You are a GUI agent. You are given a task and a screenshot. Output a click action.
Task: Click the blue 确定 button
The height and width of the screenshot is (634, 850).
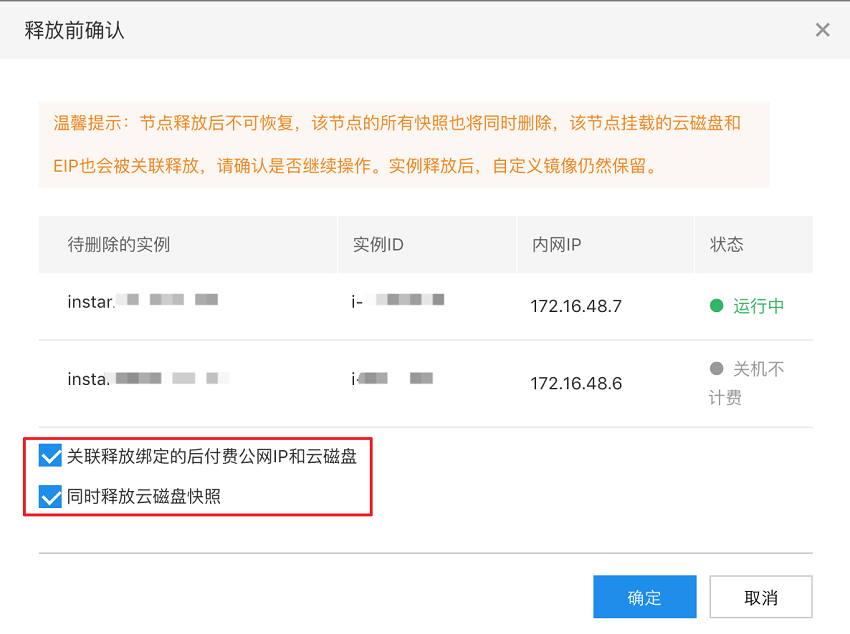tap(644, 597)
